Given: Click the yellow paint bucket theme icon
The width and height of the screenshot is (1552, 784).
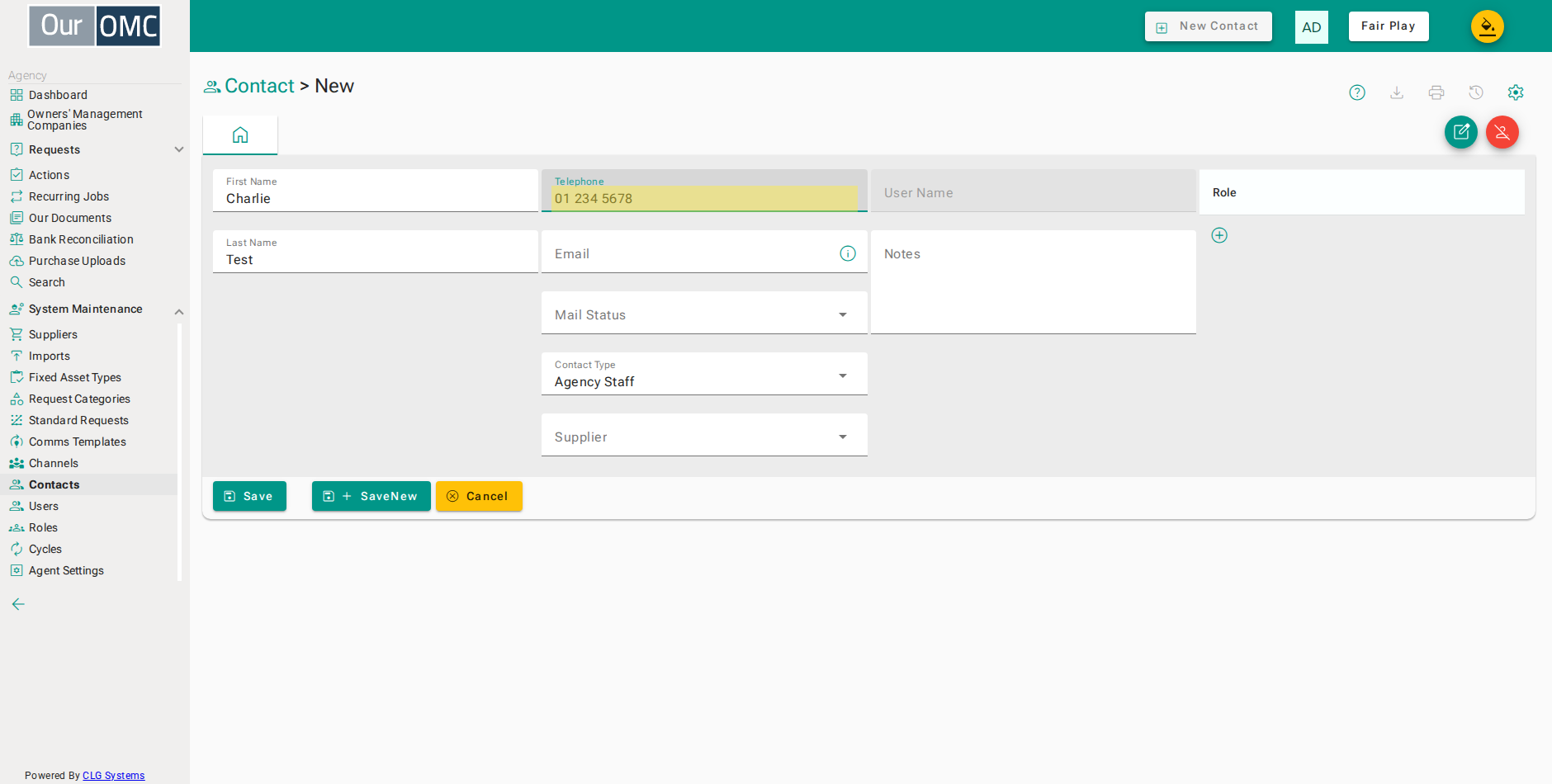Looking at the screenshot, I should 1488,26.
